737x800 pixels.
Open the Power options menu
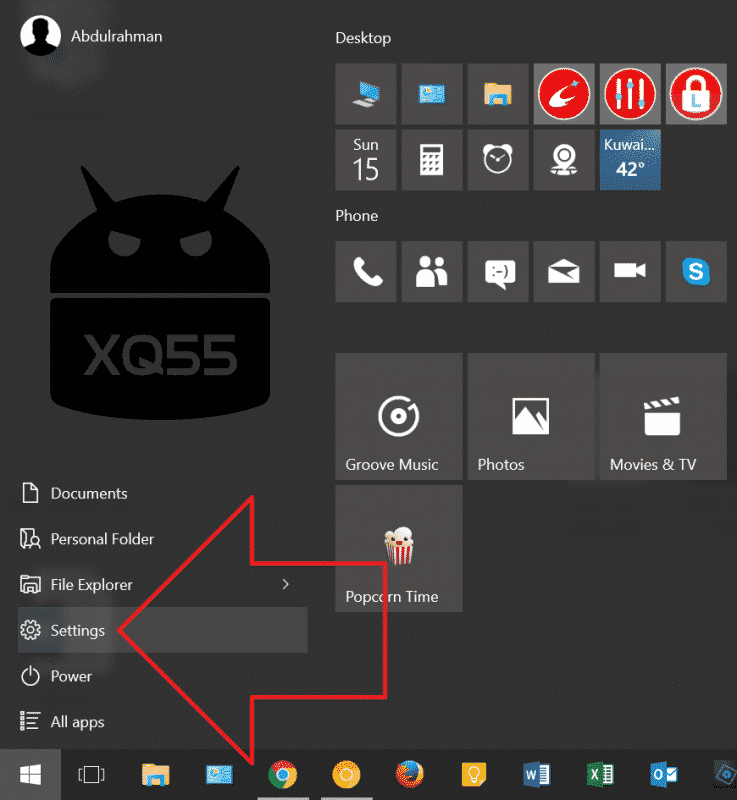click(71, 676)
